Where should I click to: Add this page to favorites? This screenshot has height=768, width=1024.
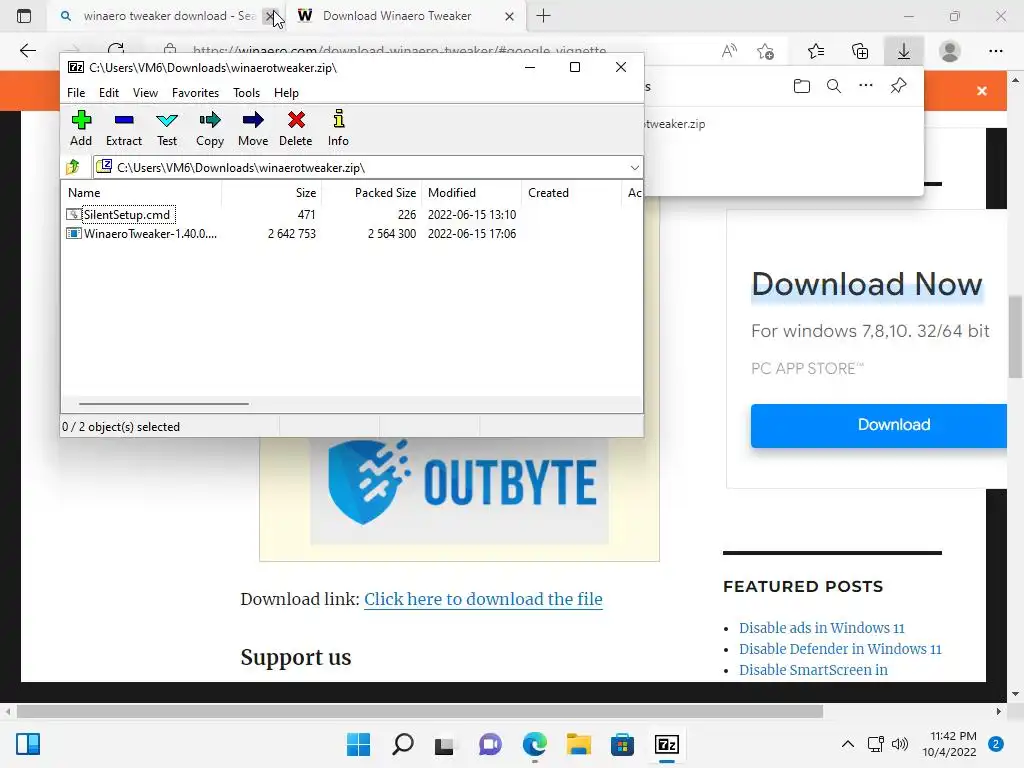point(766,51)
